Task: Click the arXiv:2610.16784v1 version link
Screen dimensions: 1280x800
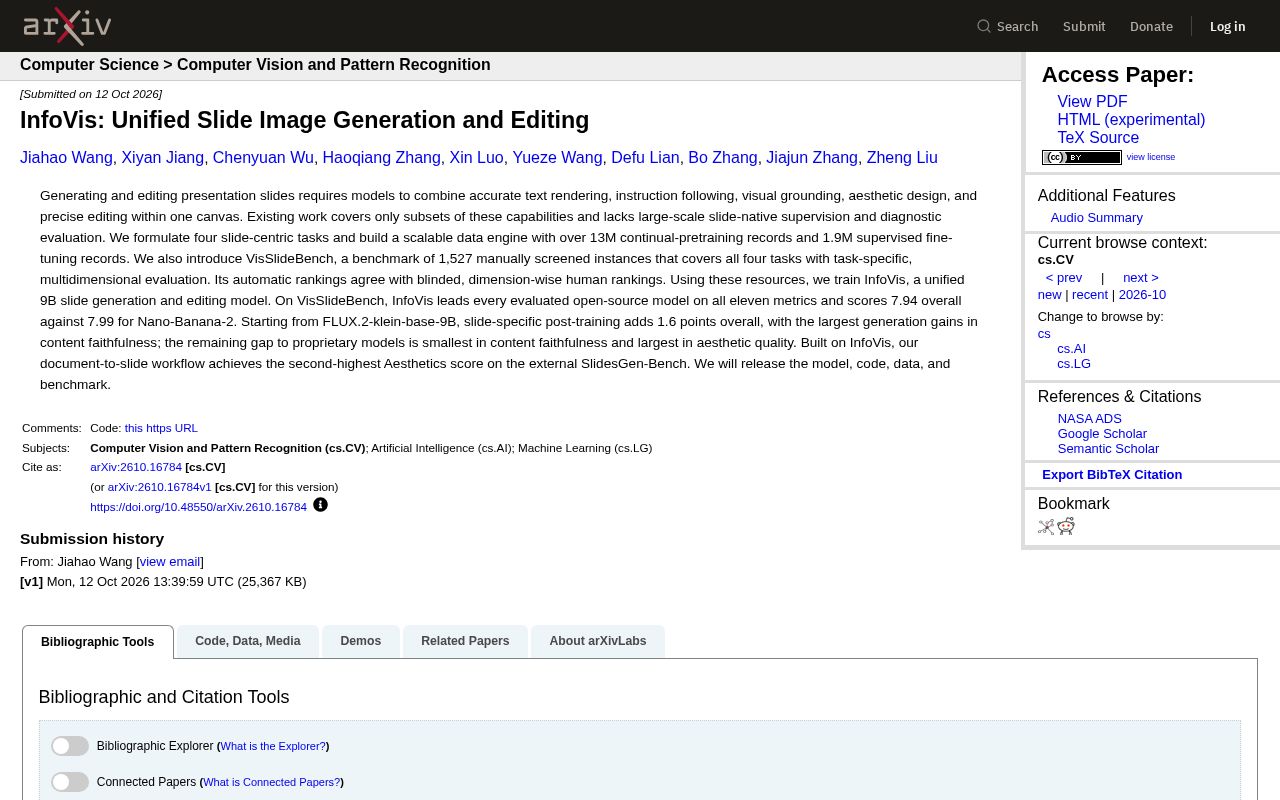Action: 159,487
